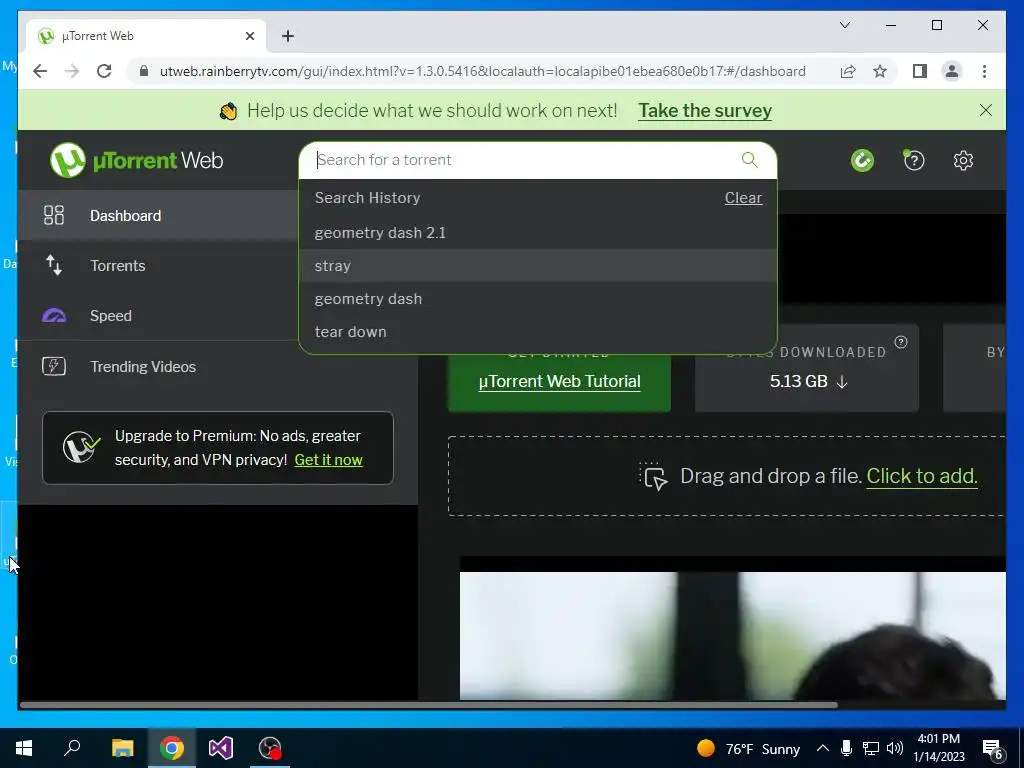
Task: Open the Windows Start menu
Action: tap(24, 748)
